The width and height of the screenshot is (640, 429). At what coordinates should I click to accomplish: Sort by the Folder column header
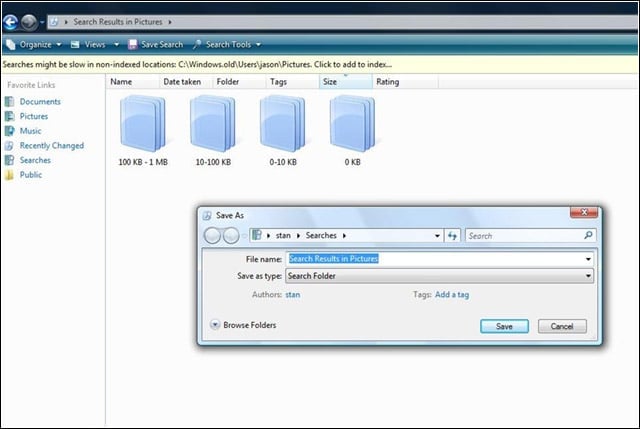click(239, 82)
